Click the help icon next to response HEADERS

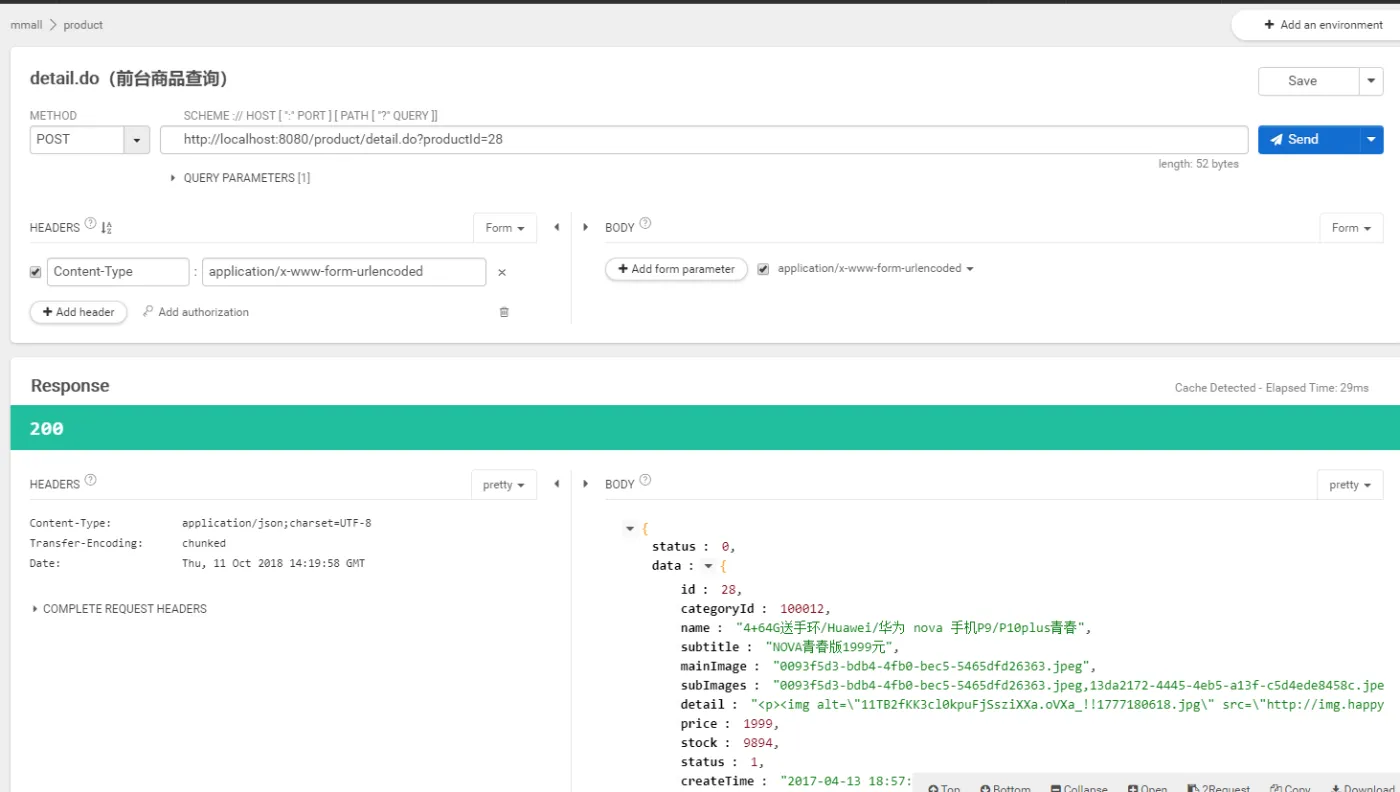tap(91, 480)
